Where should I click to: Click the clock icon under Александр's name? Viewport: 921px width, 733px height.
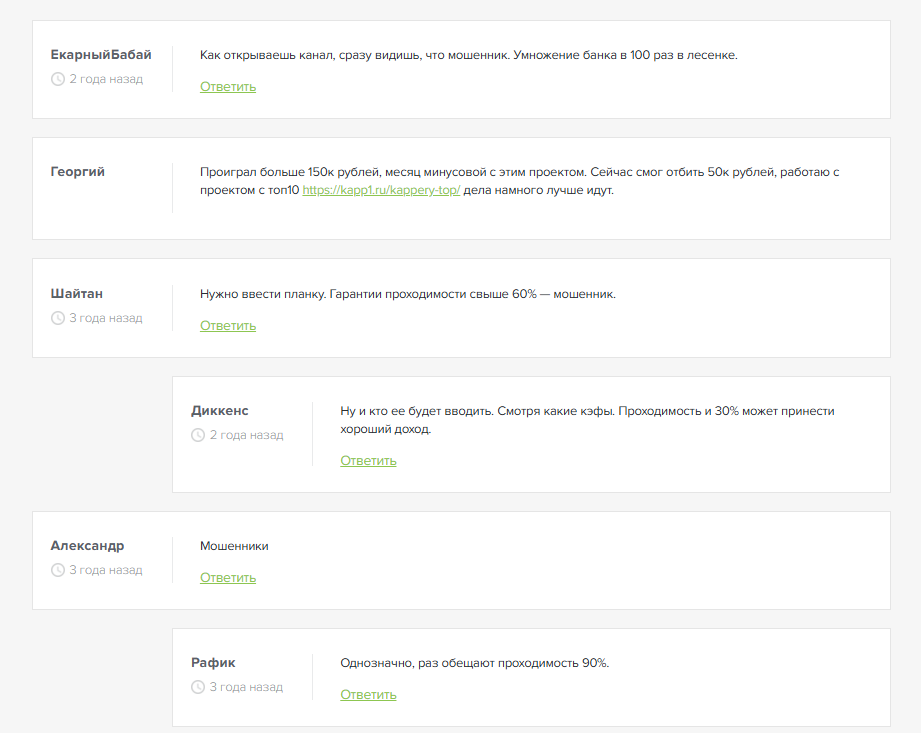[58, 570]
